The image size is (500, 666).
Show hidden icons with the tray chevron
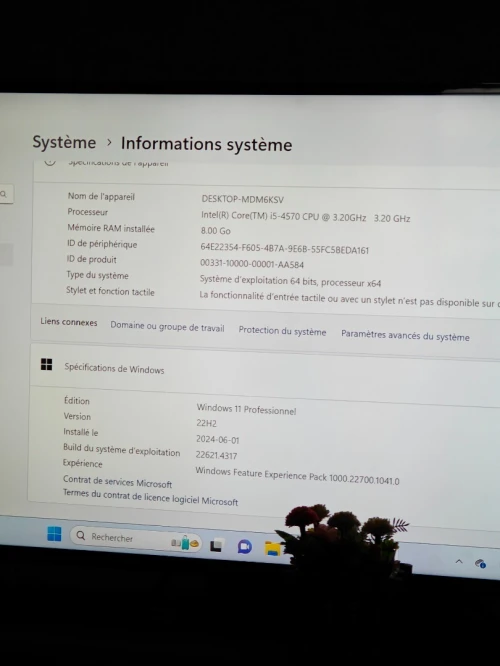click(459, 562)
